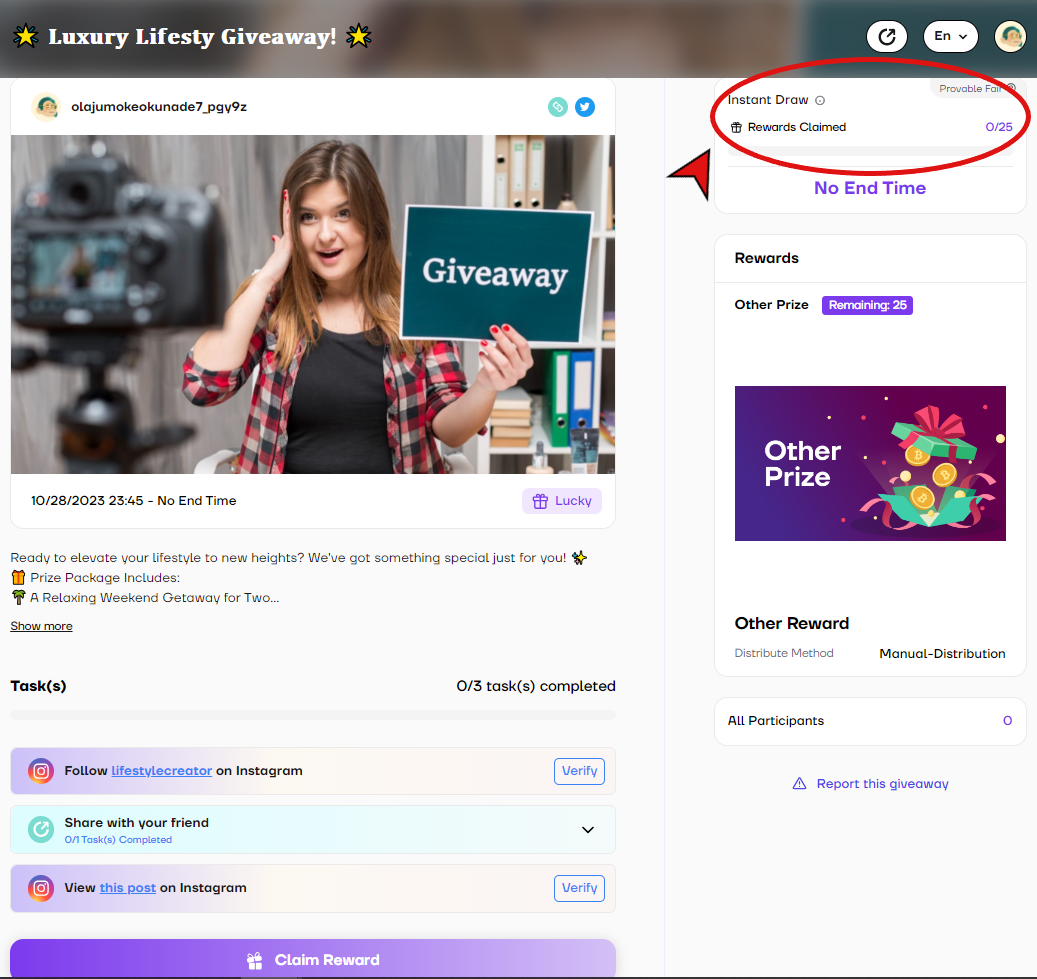Image resolution: width=1037 pixels, height=979 pixels.
Task: Click the Giveaway banner image
Action: (x=313, y=304)
